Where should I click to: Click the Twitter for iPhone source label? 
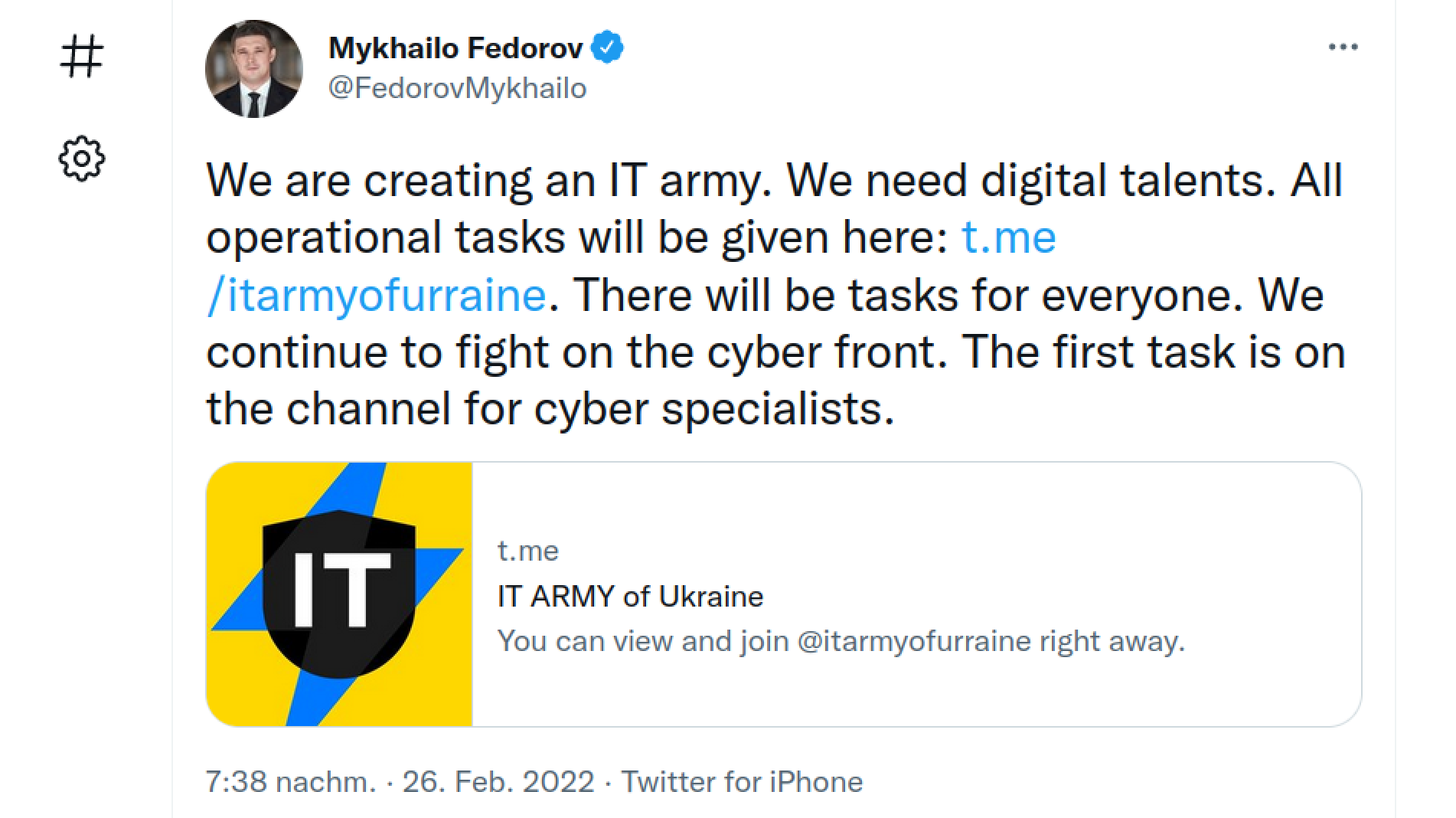(x=742, y=781)
